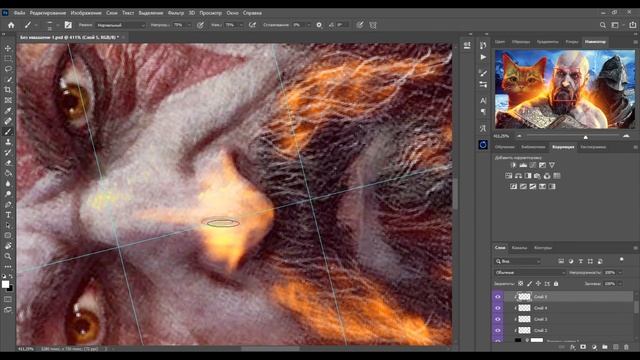Open the brush opacity dropdown arrow

pos(189,25)
